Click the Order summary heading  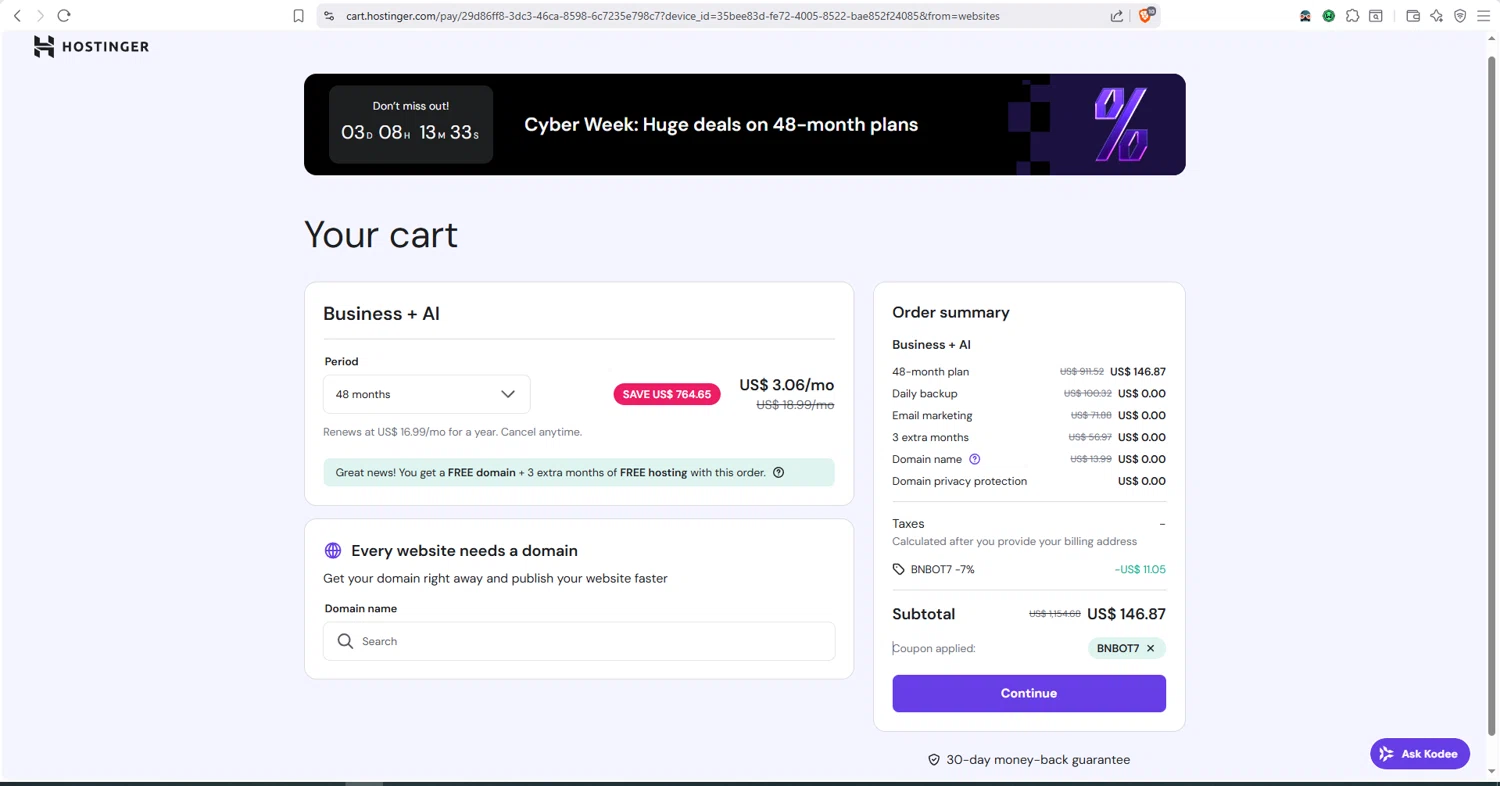pos(951,312)
